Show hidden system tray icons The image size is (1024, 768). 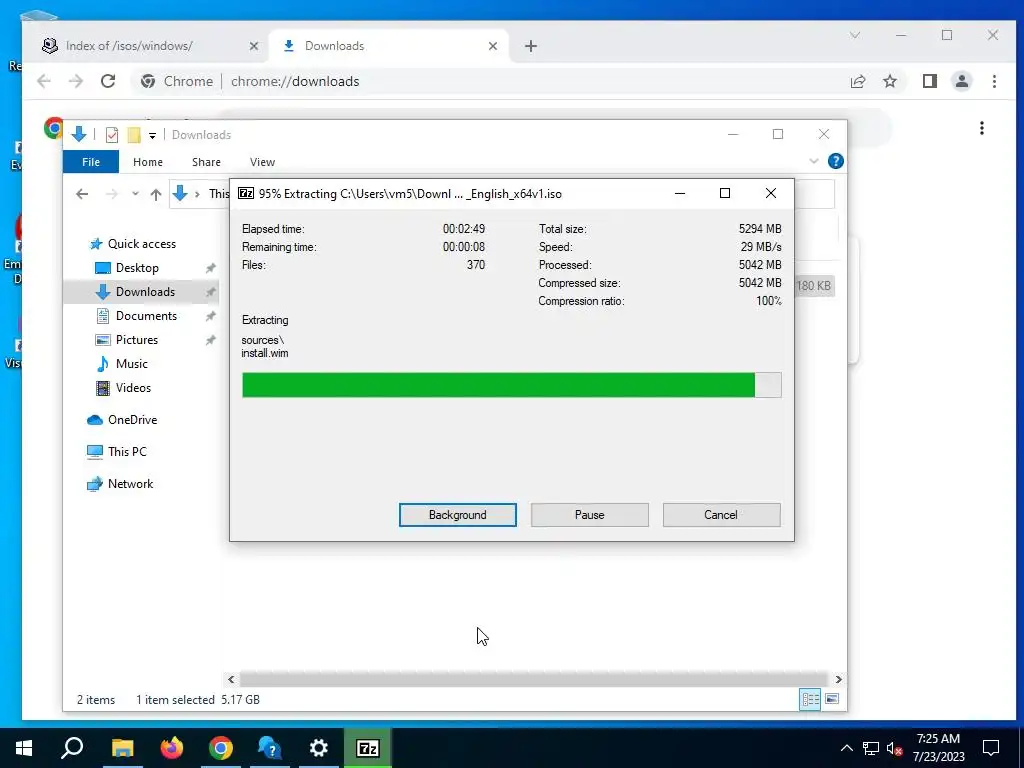pyautogui.click(x=846, y=748)
